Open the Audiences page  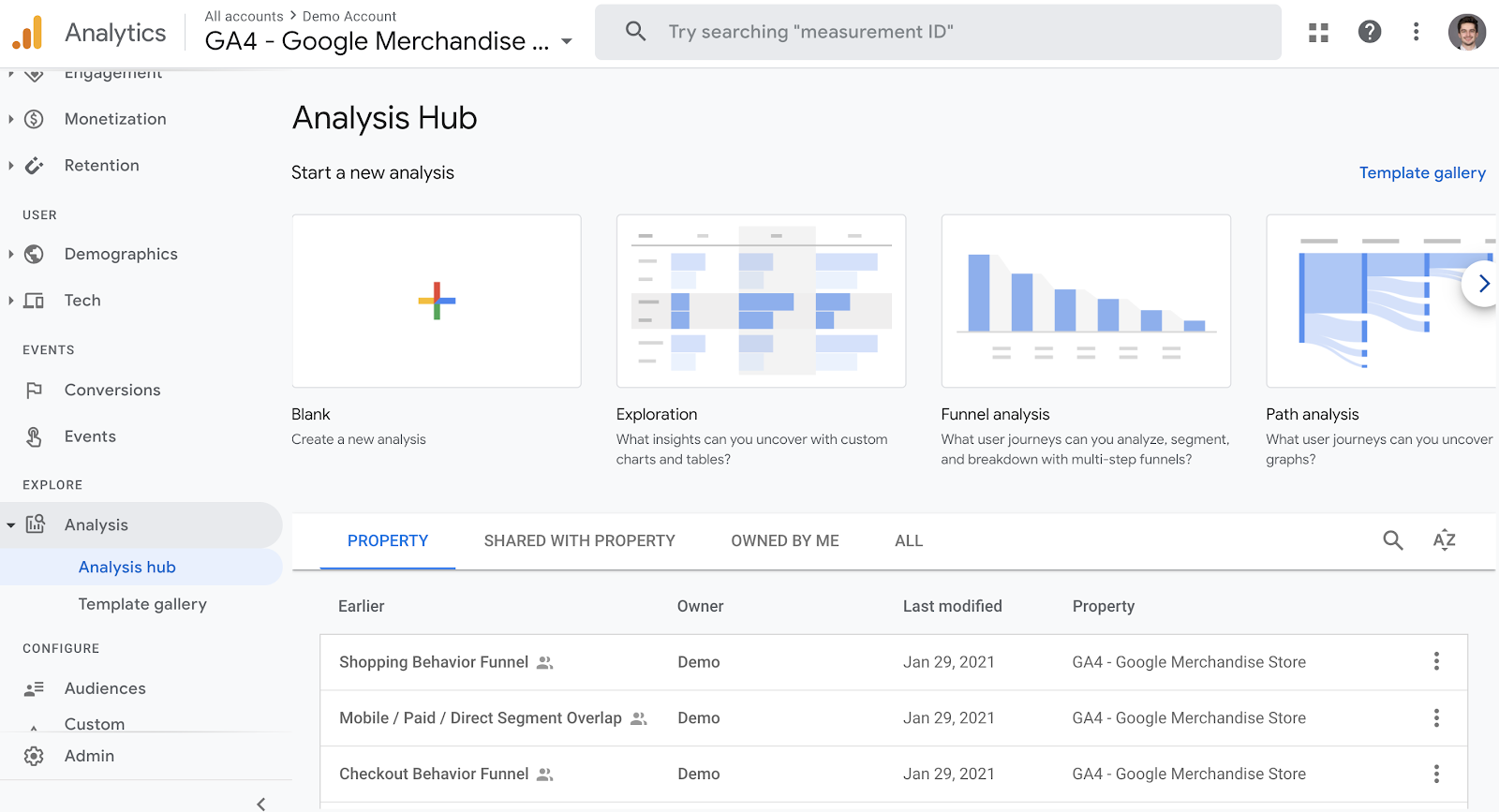point(105,688)
